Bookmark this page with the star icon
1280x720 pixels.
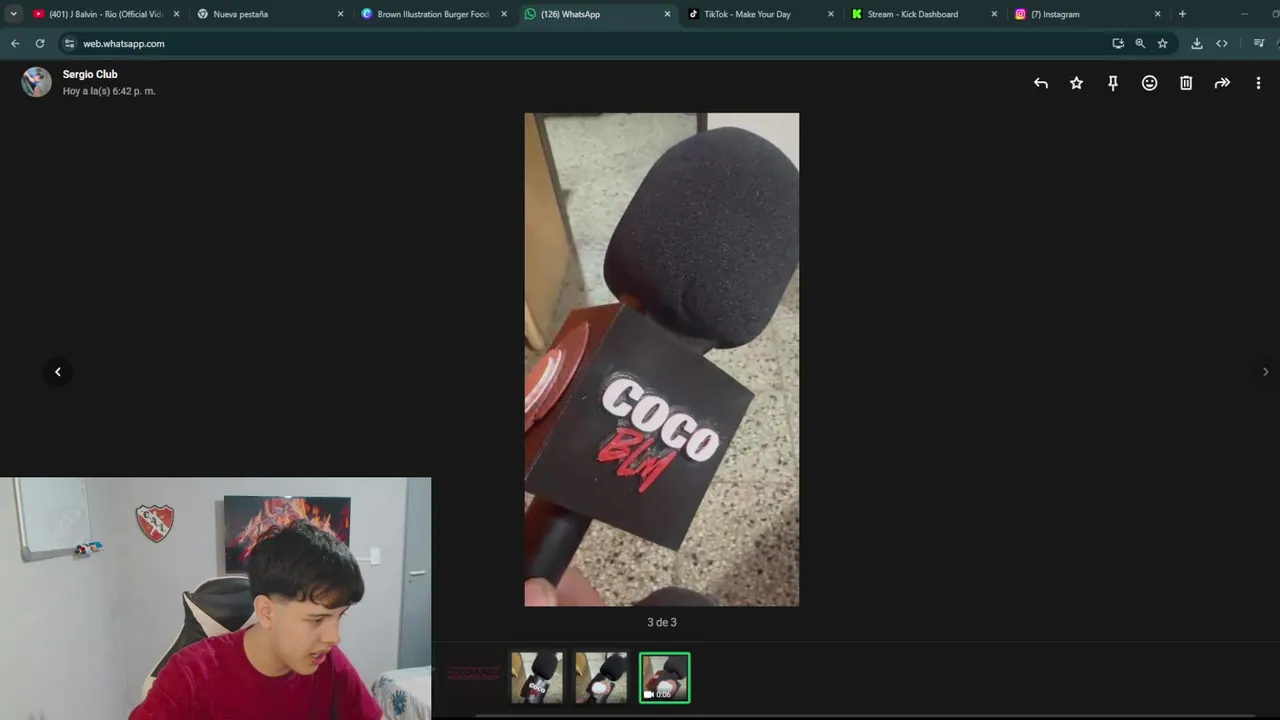point(1162,43)
